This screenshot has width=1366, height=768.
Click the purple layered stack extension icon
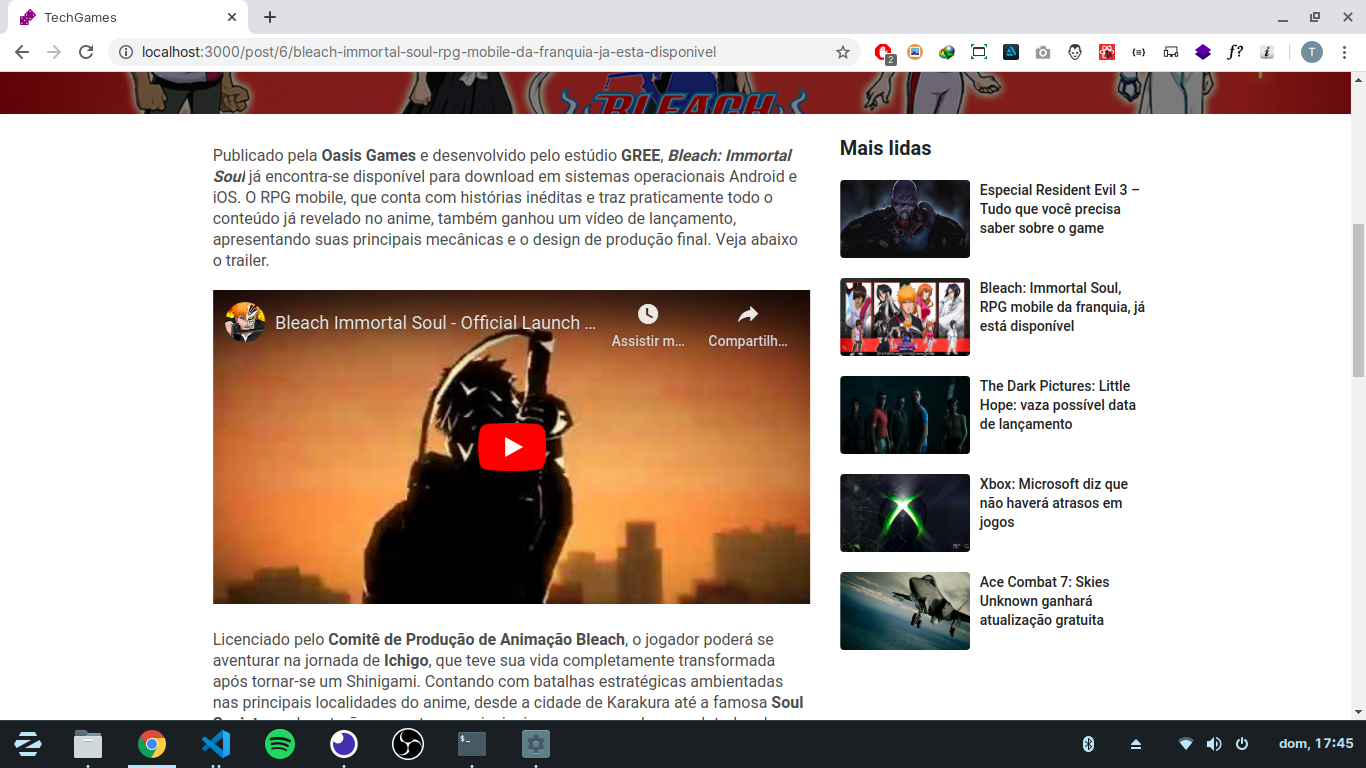(x=1203, y=52)
